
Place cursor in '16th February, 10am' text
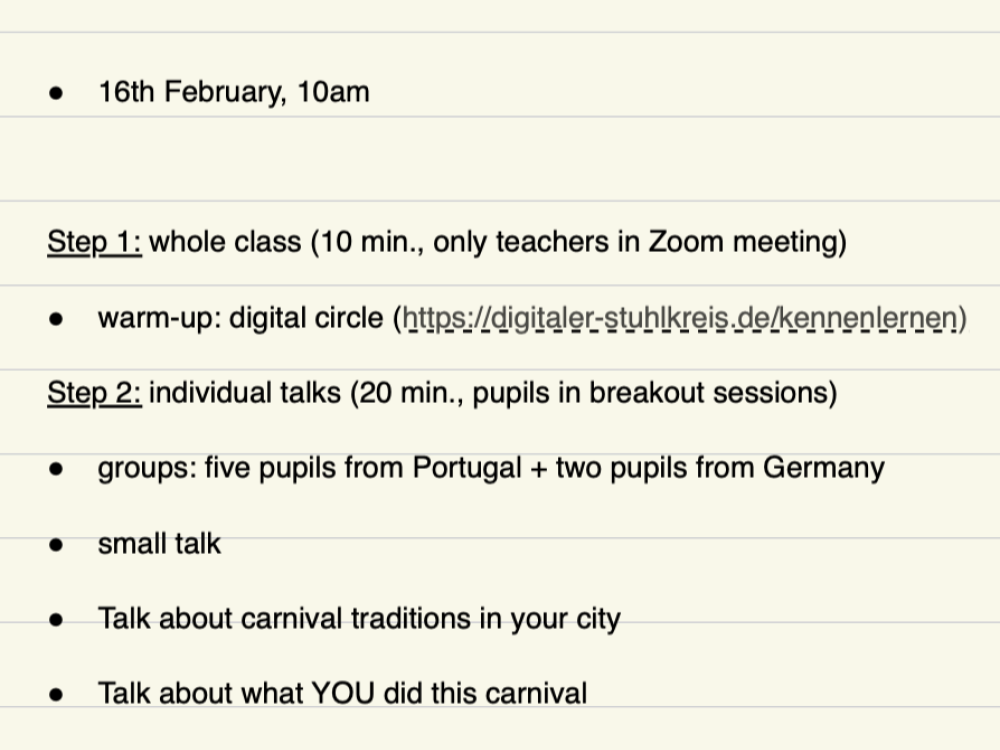coord(234,92)
